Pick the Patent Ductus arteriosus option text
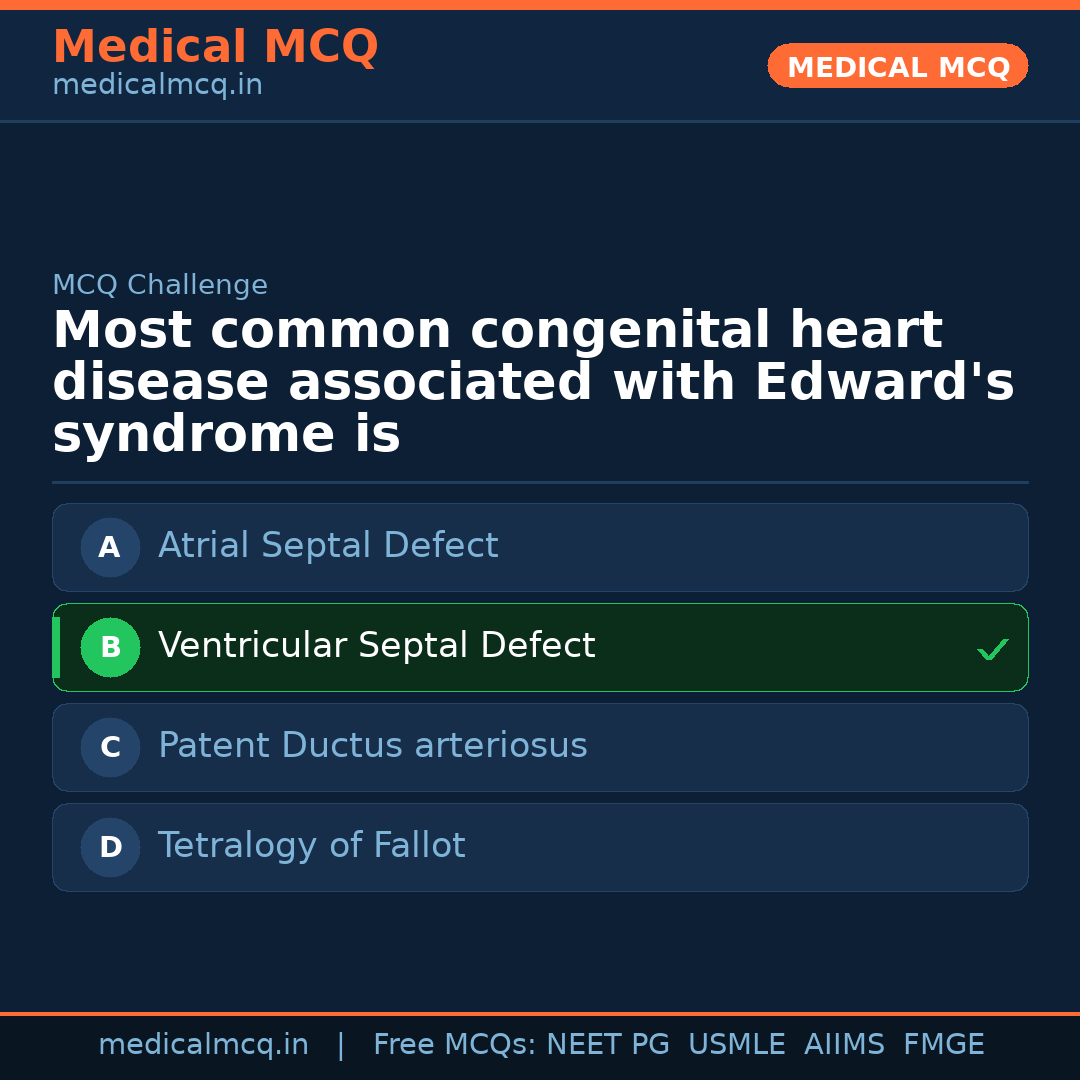The width and height of the screenshot is (1080, 1080). point(372,746)
